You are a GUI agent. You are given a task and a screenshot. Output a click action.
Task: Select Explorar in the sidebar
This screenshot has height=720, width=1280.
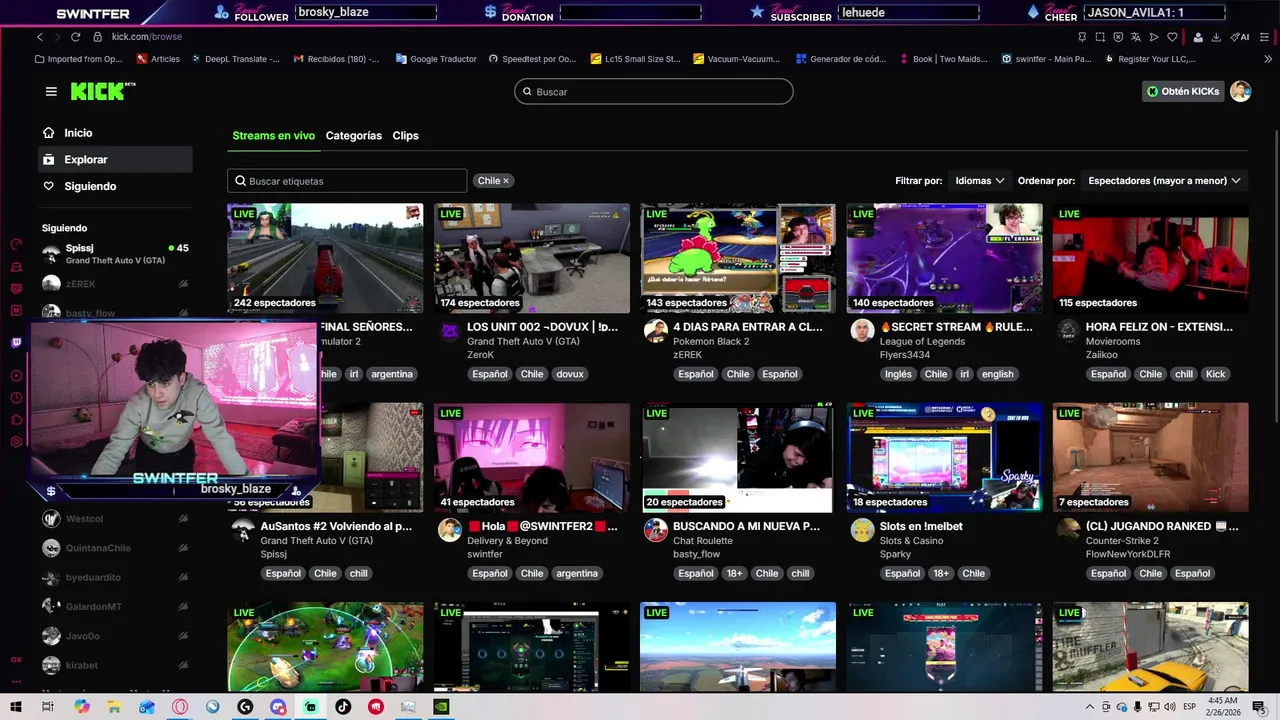click(x=115, y=159)
